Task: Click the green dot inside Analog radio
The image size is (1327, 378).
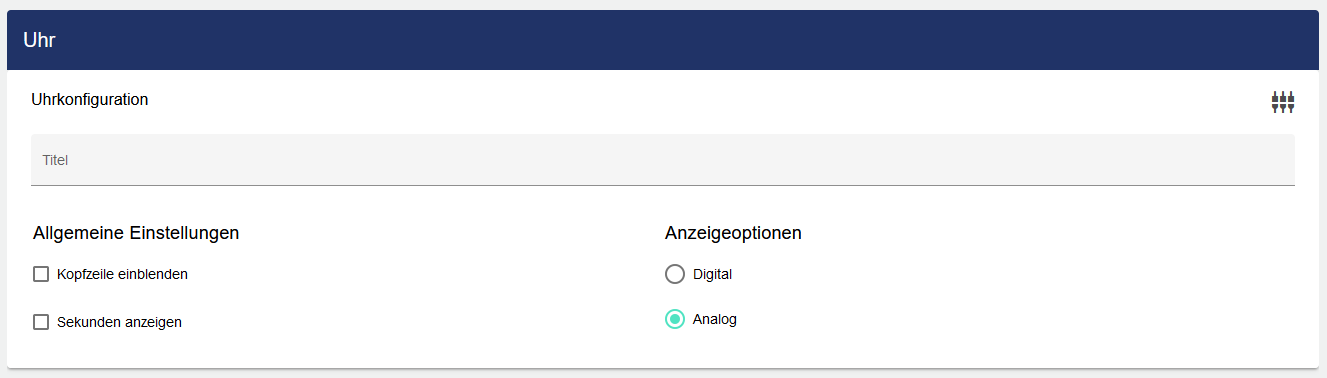Action: (x=675, y=320)
